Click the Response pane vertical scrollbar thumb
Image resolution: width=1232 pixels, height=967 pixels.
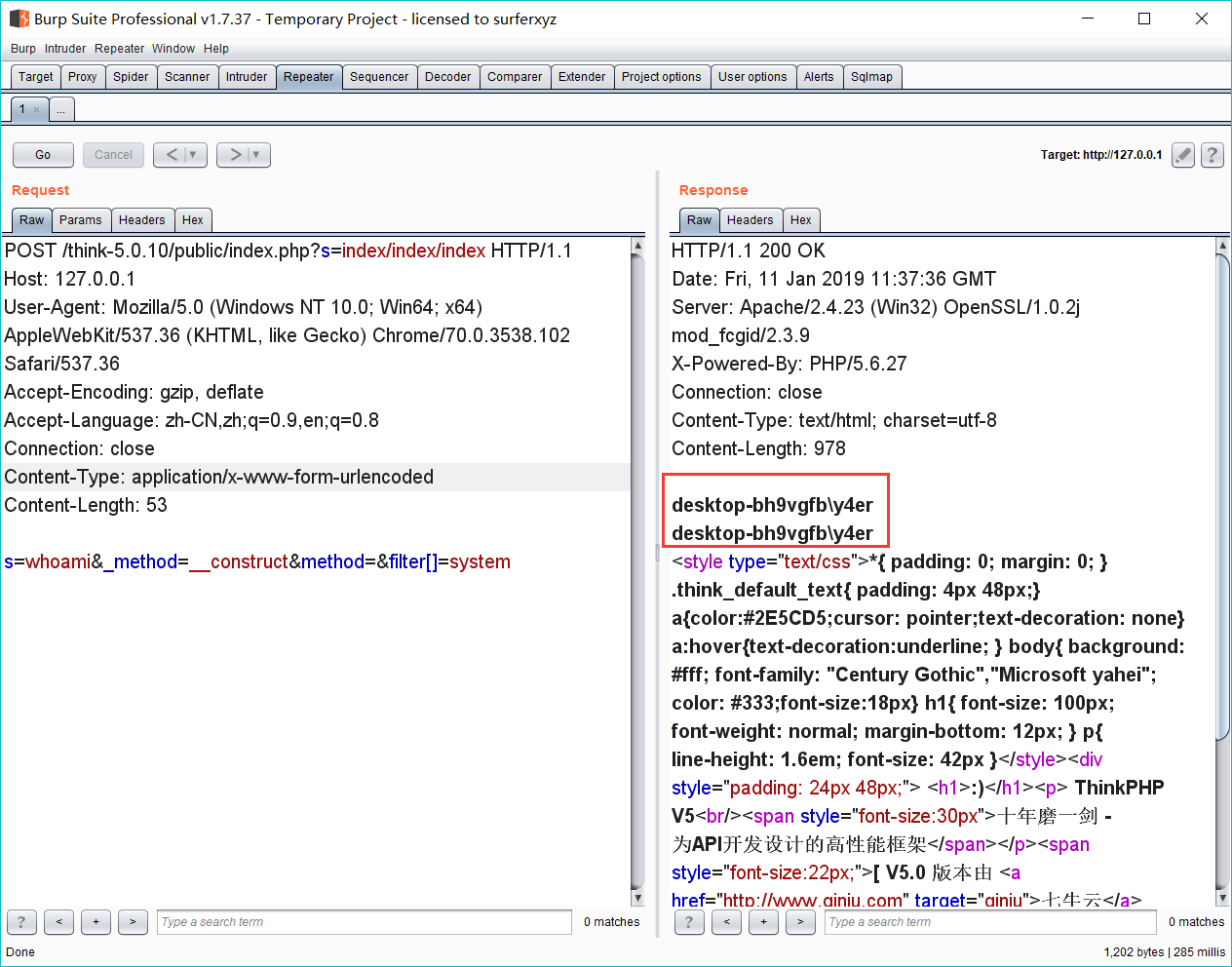pos(1222,497)
